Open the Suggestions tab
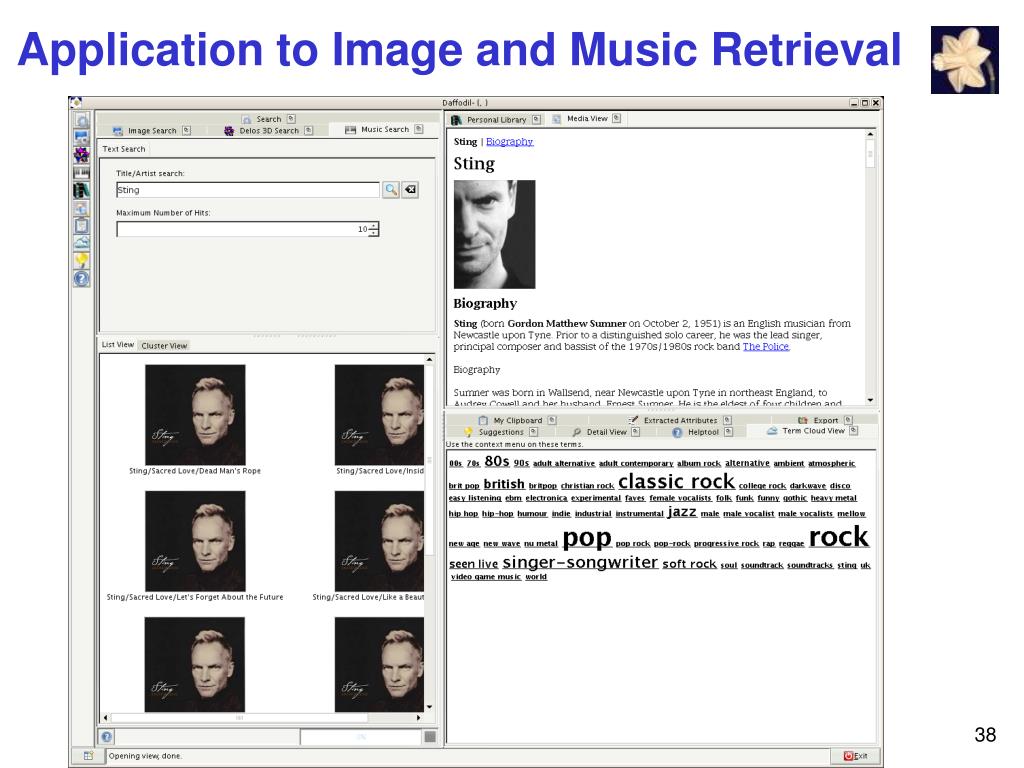The height and width of the screenshot is (768, 1024). [500, 432]
